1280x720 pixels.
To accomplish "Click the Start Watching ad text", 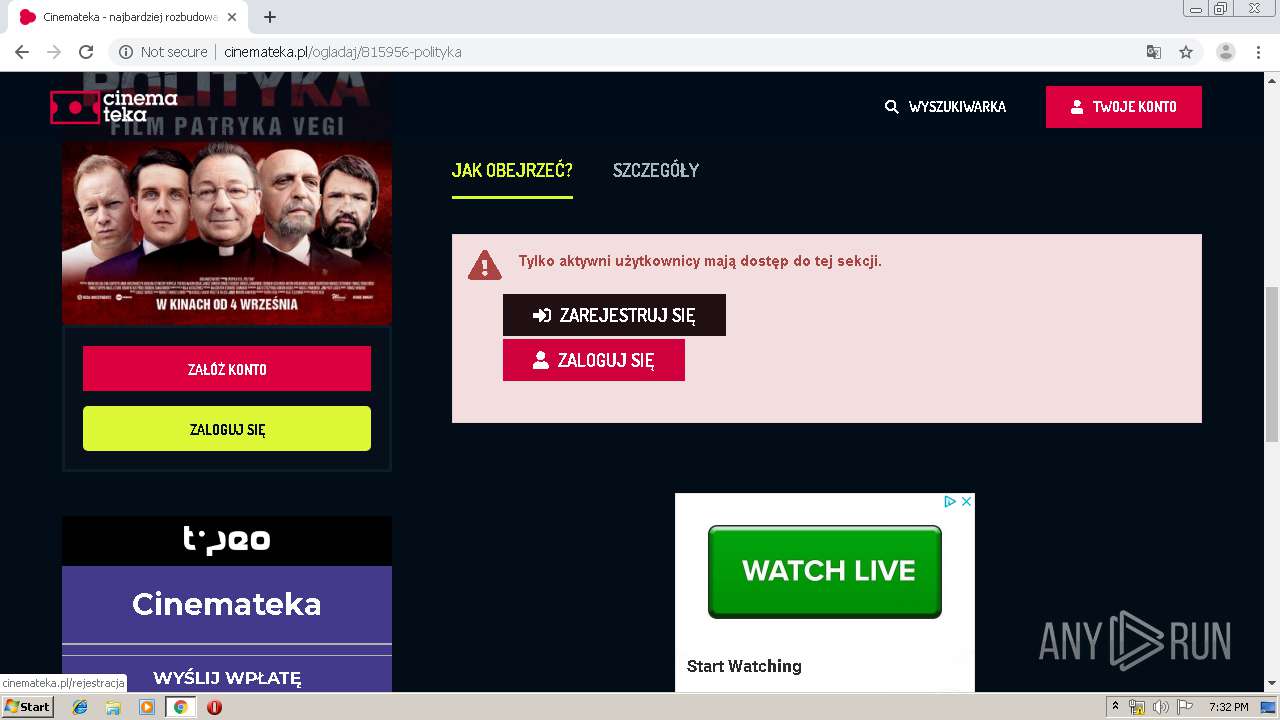I will tap(744, 666).
